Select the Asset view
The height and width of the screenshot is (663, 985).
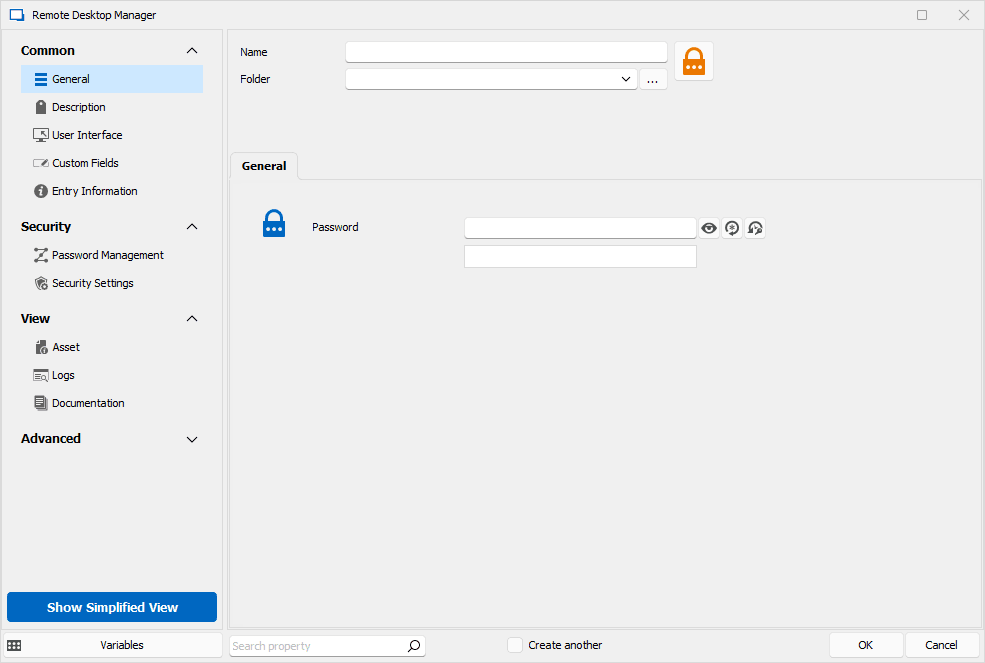click(x=112, y=347)
